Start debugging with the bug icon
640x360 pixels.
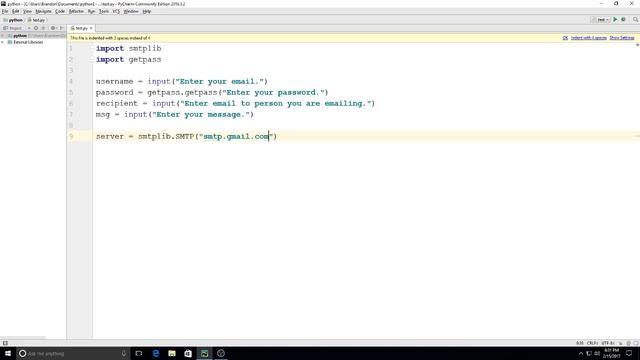point(623,20)
